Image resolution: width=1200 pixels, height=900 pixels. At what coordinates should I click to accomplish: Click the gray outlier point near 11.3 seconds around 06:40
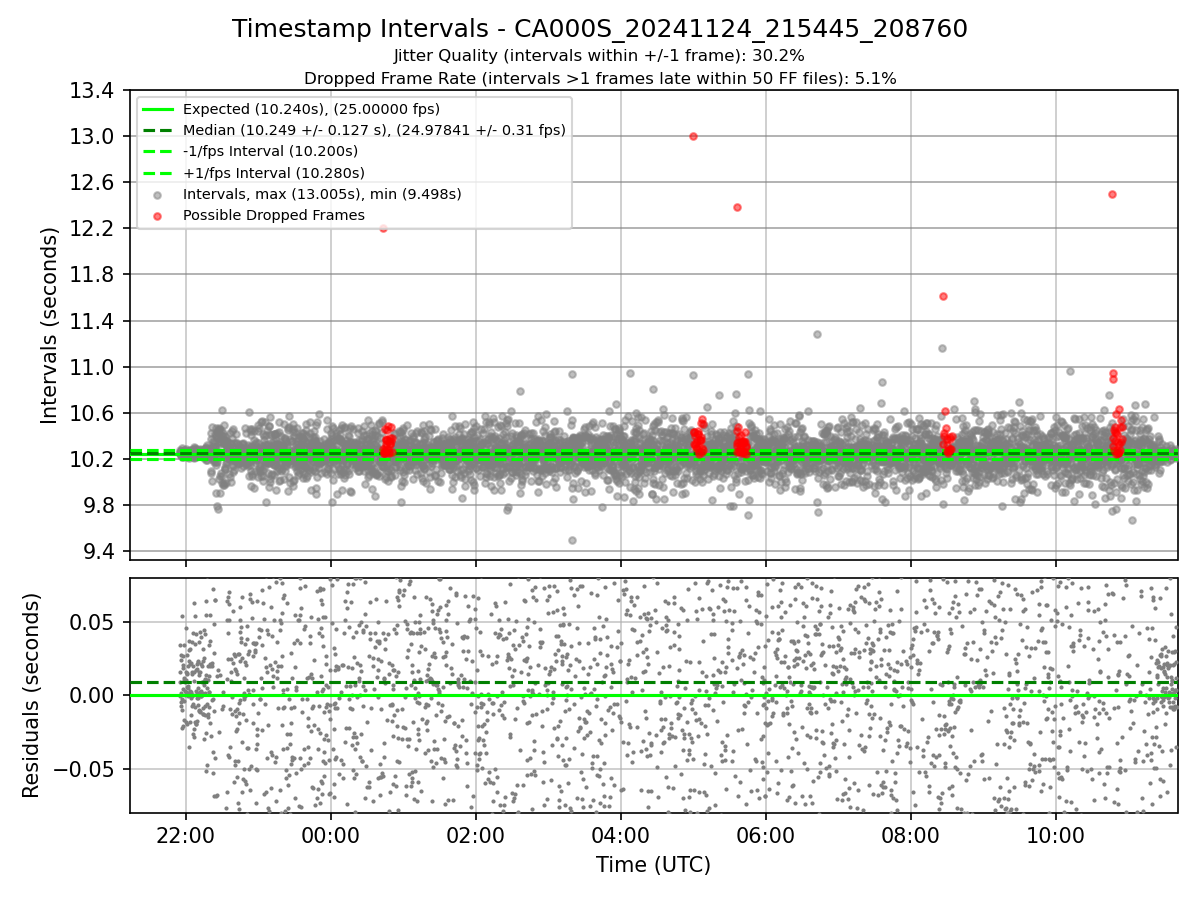pos(817,334)
